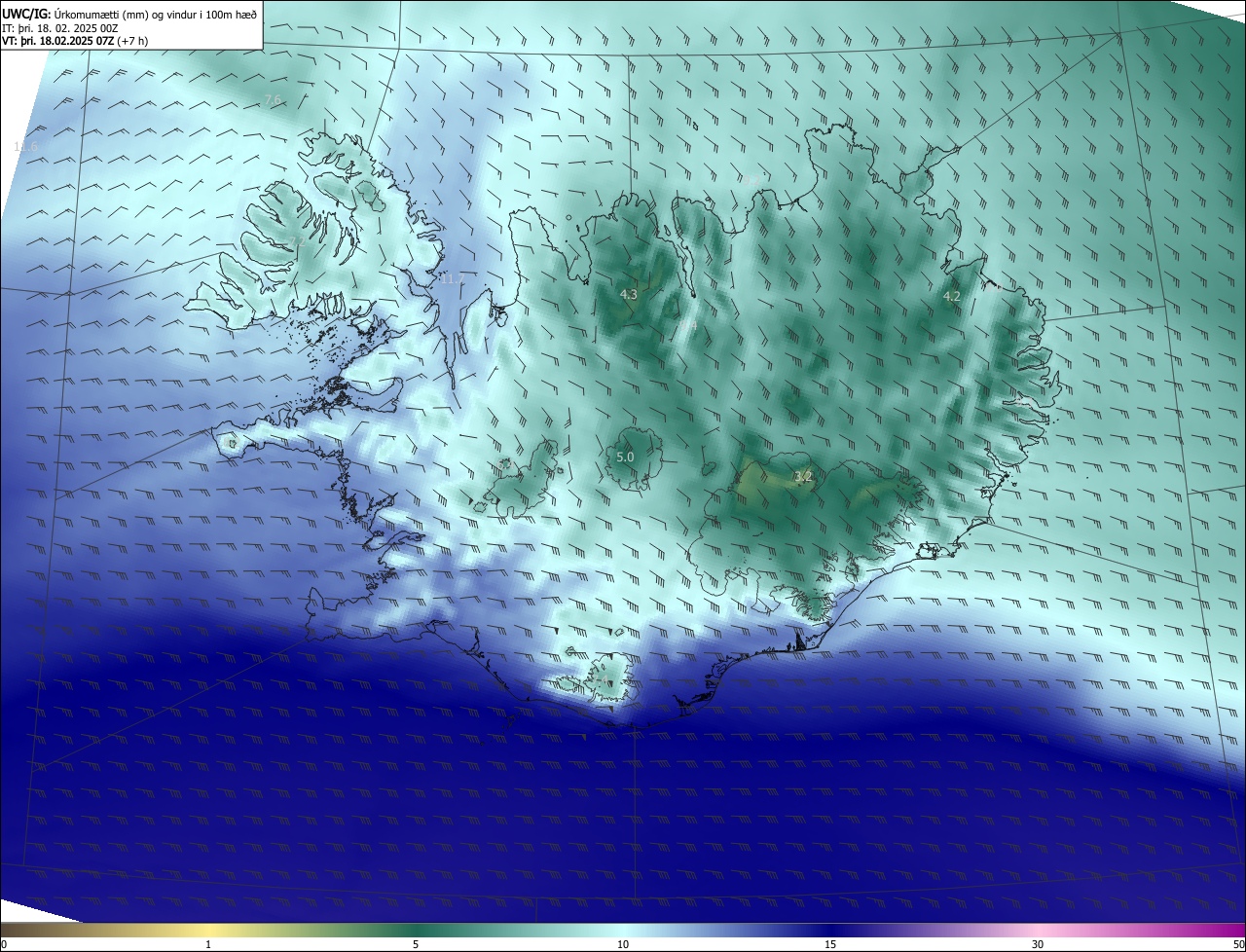Click the 4.3 value label on the map

point(628,294)
